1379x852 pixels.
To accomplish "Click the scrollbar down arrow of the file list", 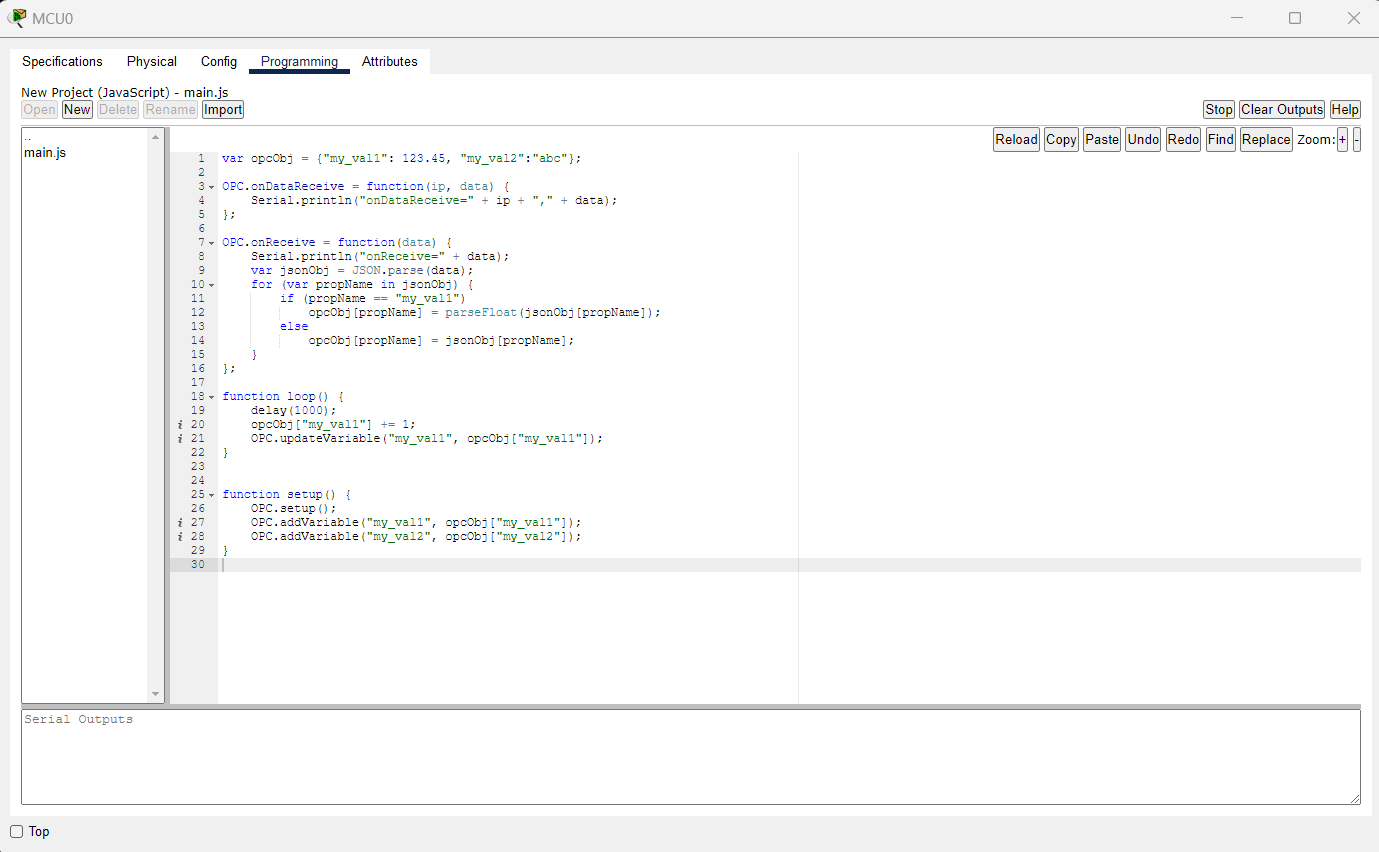I will 156,693.
